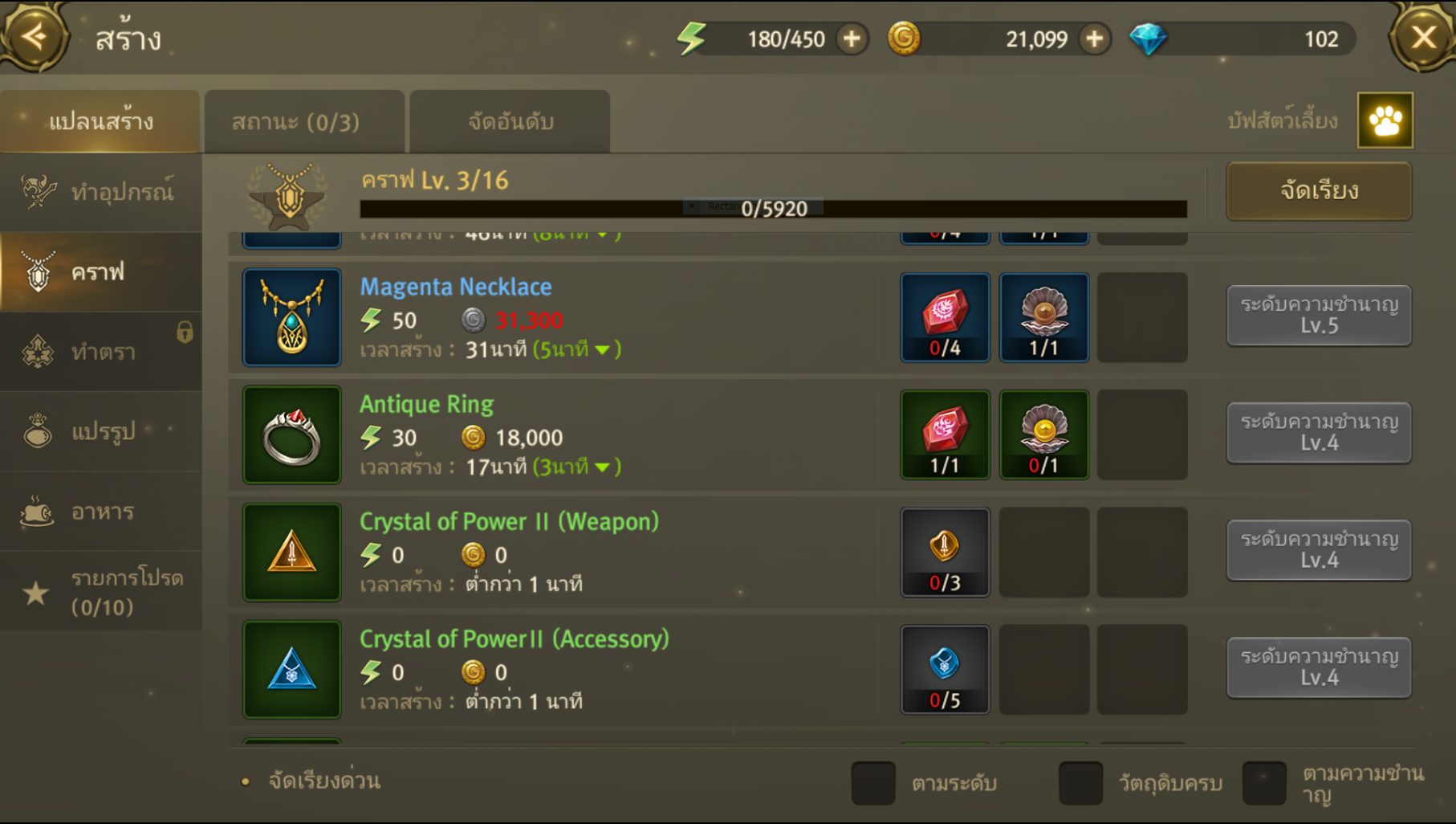Select the Magenta Necklace item icon
Image resolution: width=1456 pixels, height=824 pixels.
[292, 317]
